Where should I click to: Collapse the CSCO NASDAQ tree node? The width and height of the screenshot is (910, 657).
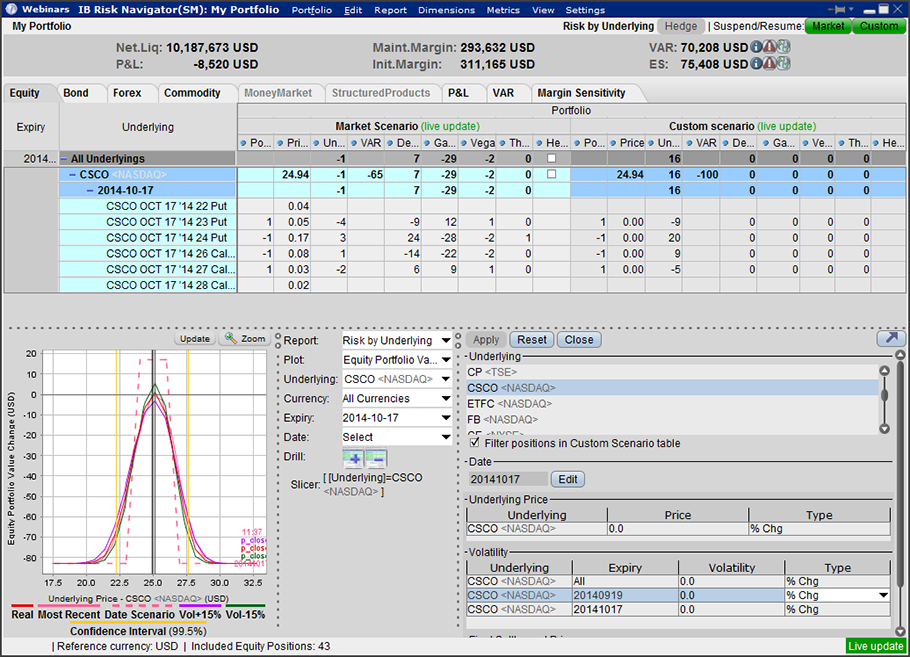click(x=73, y=174)
